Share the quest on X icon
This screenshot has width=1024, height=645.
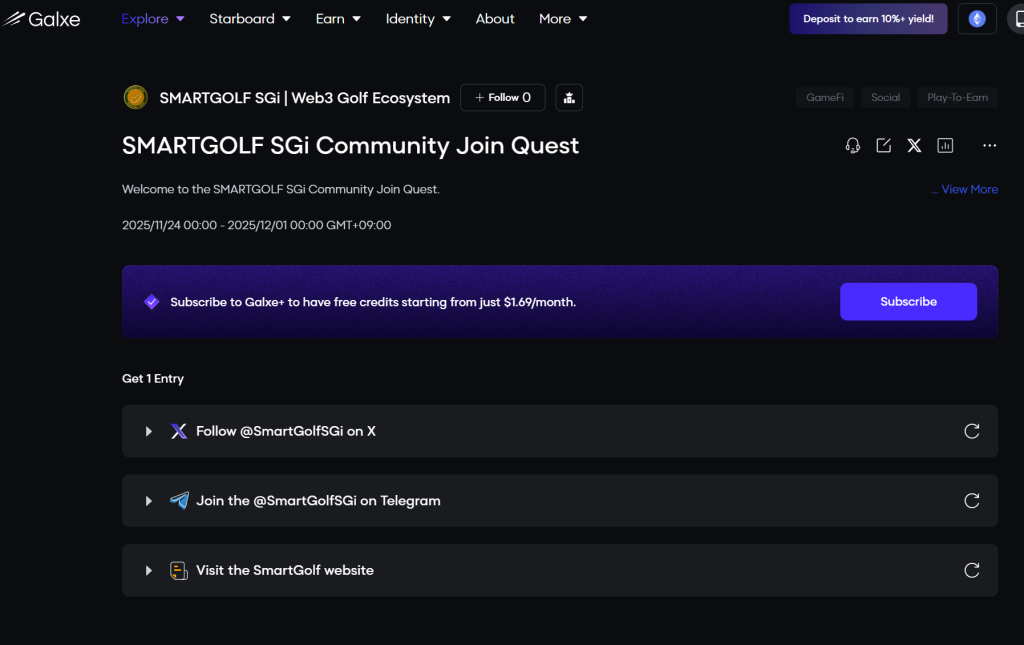[914, 146]
